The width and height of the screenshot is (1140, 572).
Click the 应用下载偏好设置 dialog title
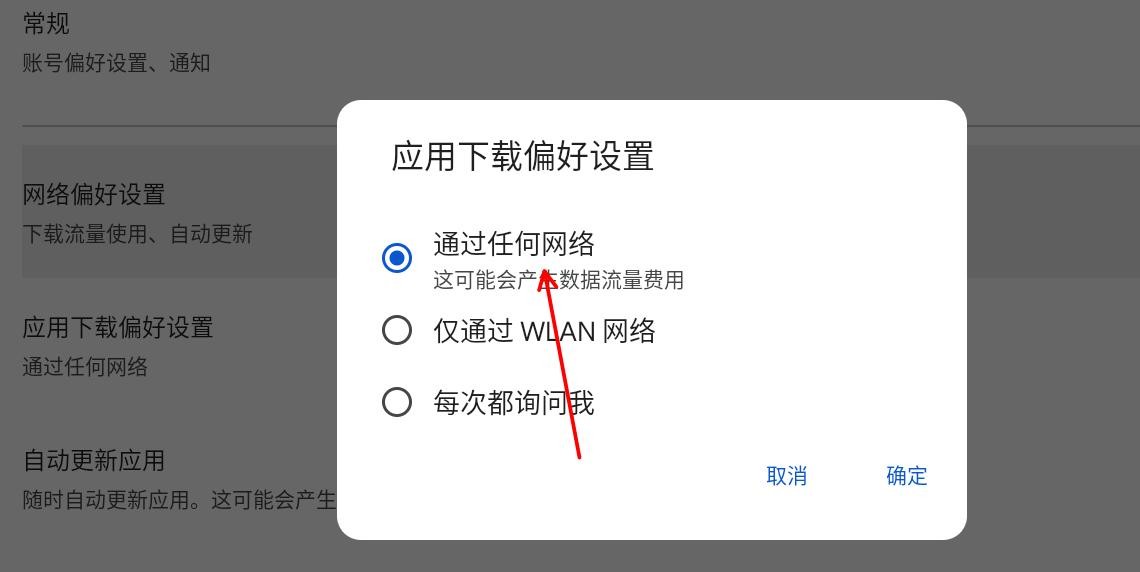pyautogui.click(x=523, y=156)
